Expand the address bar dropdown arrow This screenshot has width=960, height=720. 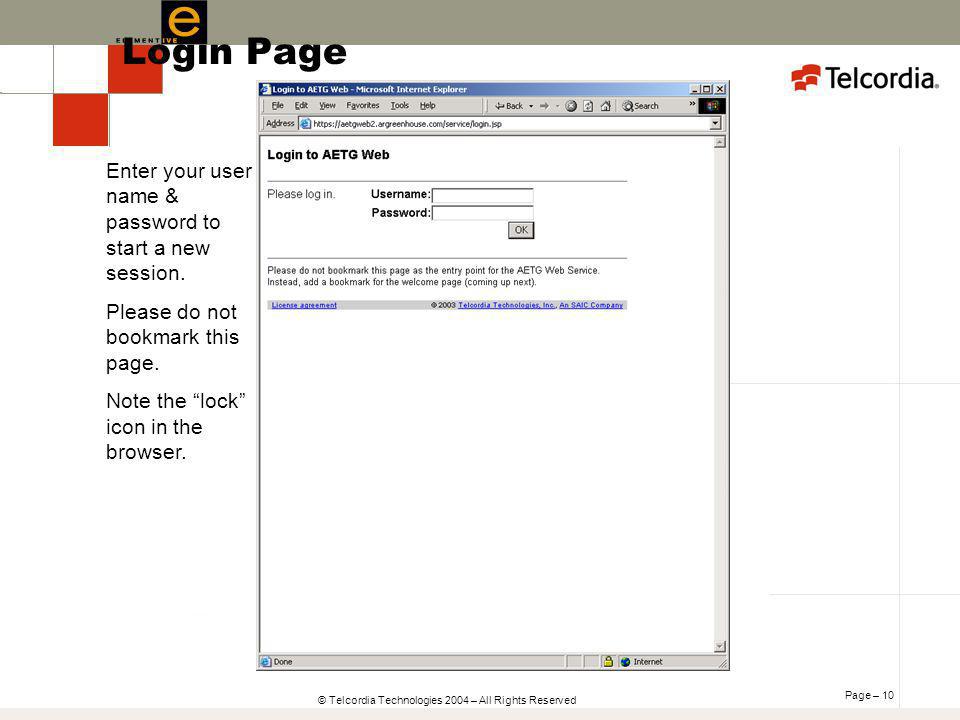click(x=715, y=124)
